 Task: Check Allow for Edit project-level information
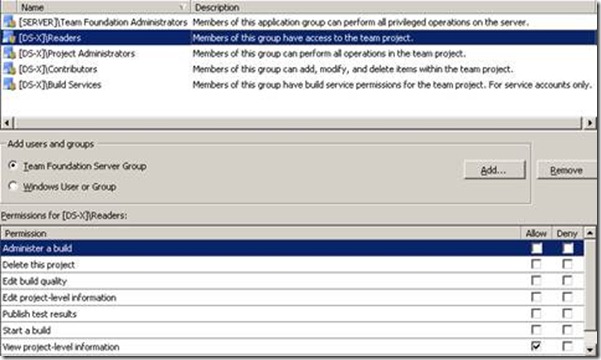(536, 298)
